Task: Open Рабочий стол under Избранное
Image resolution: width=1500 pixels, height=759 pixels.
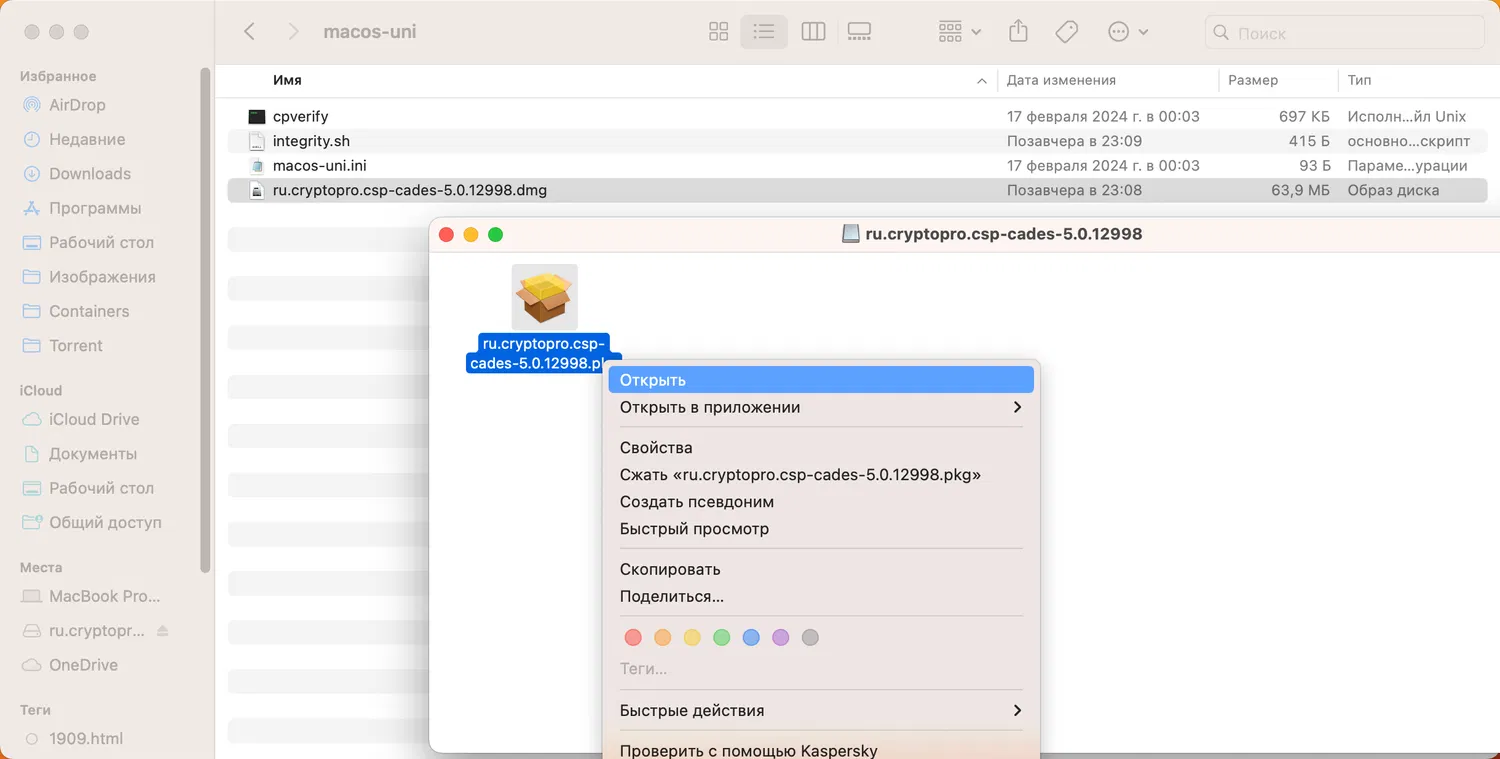Action: (101, 242)
